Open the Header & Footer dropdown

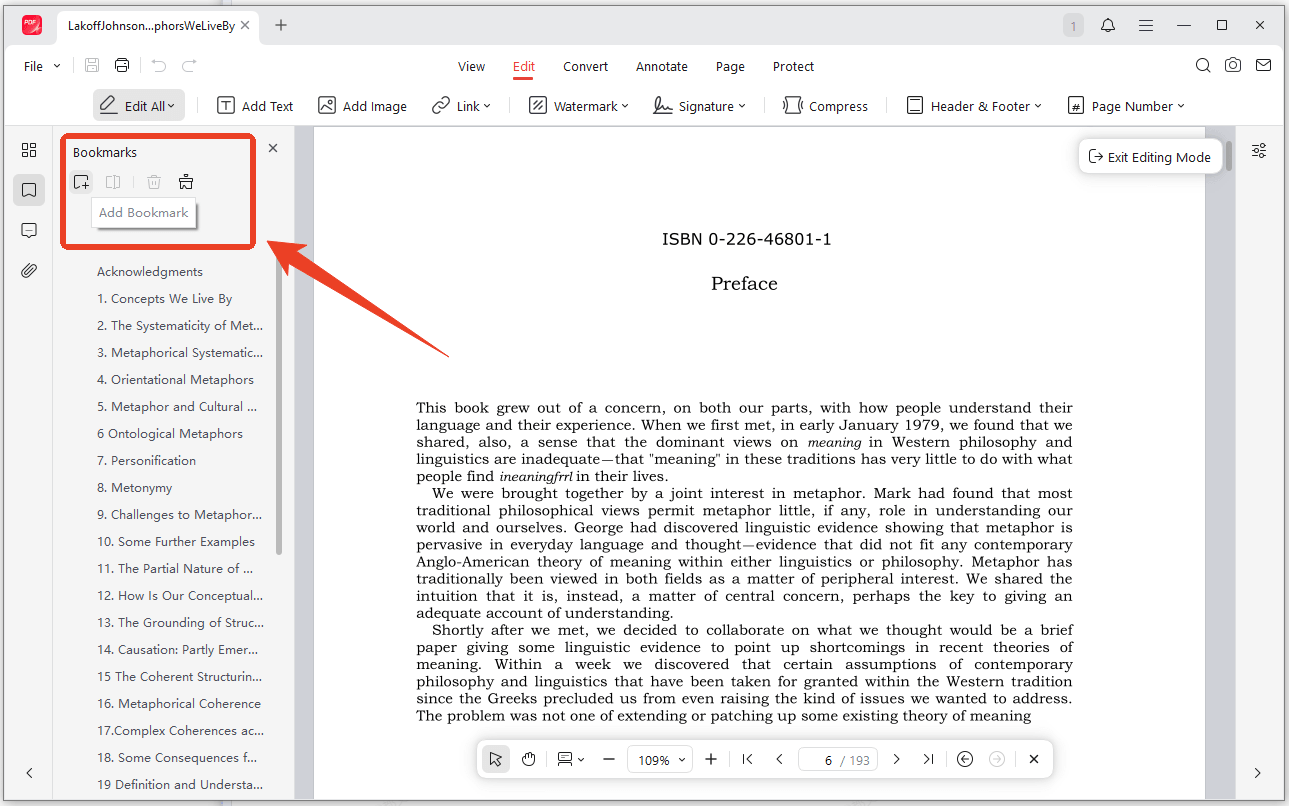tap(974, 106)
